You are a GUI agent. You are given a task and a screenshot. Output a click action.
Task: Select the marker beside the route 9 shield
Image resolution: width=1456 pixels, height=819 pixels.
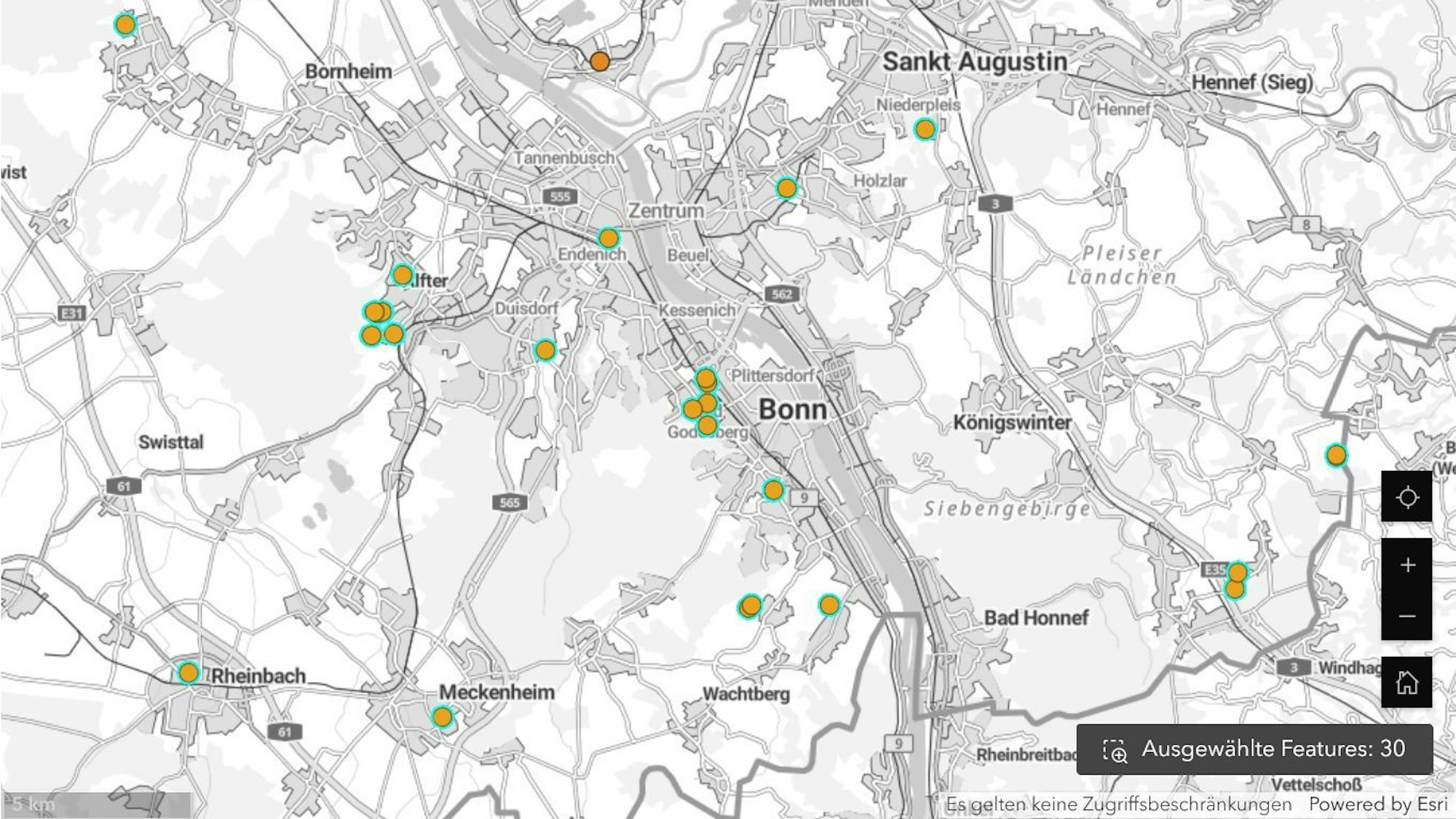pyautogui.click(x=773, y=490)
